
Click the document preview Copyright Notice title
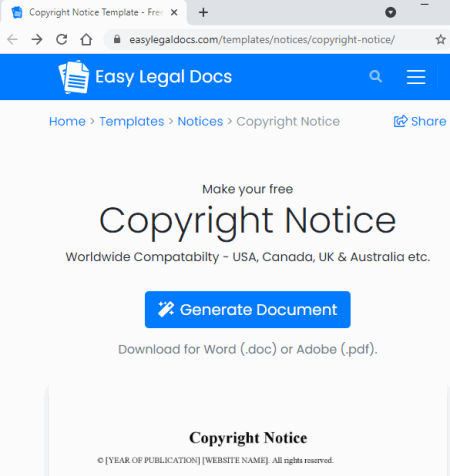pyautogui.click(x=248, y=438)
